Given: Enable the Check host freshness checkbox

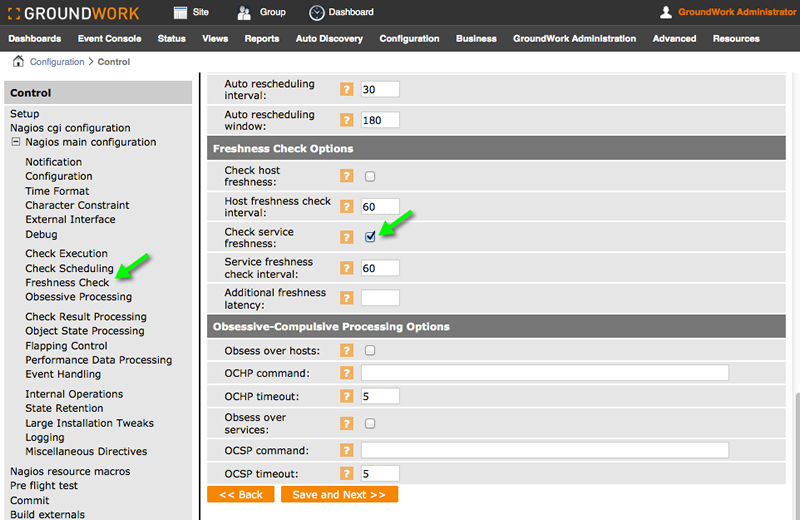Looking at the screenshot, I should (370, 176).
